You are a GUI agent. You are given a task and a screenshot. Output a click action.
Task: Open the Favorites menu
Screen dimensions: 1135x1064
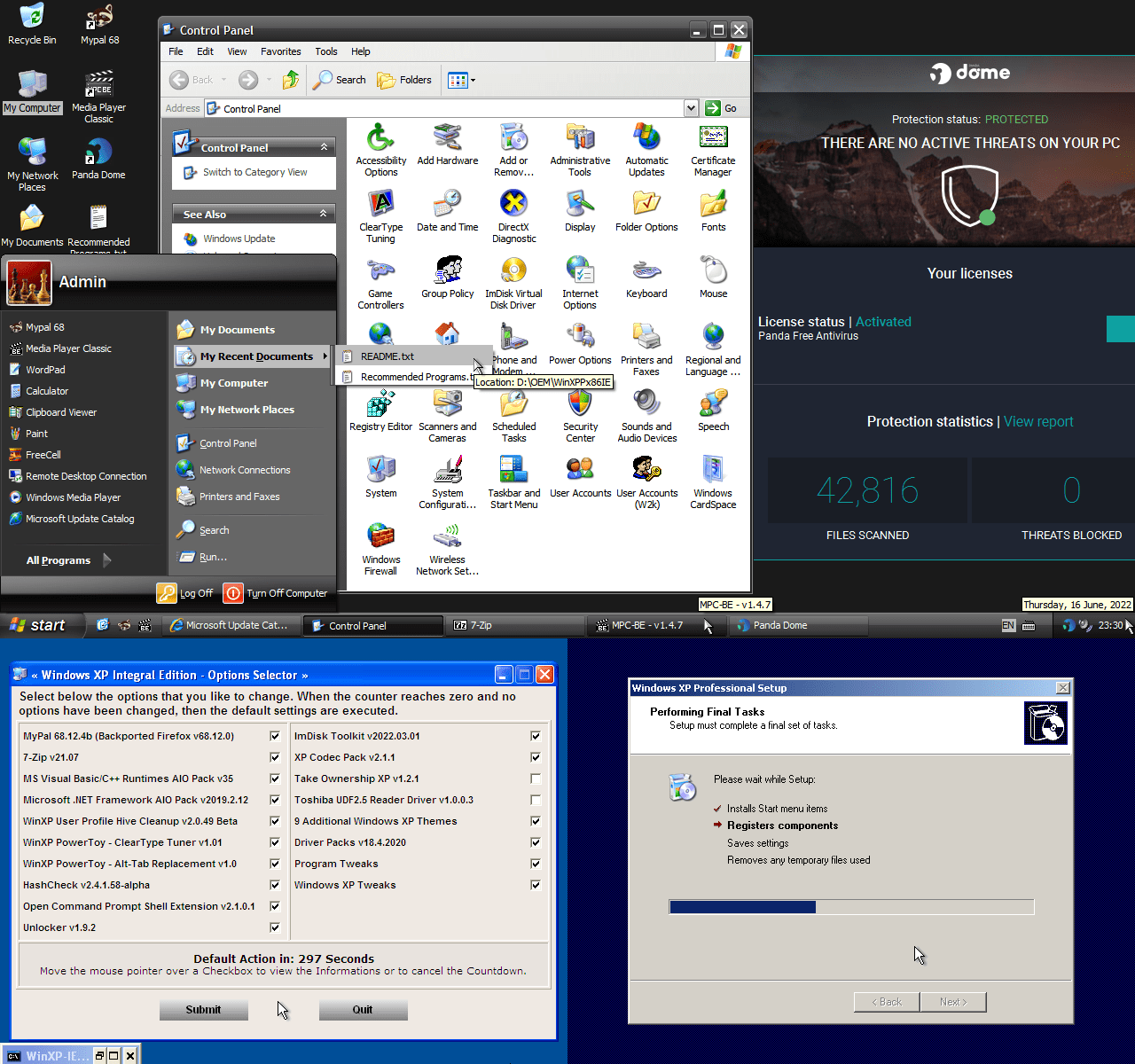click(x=280, y=51)
